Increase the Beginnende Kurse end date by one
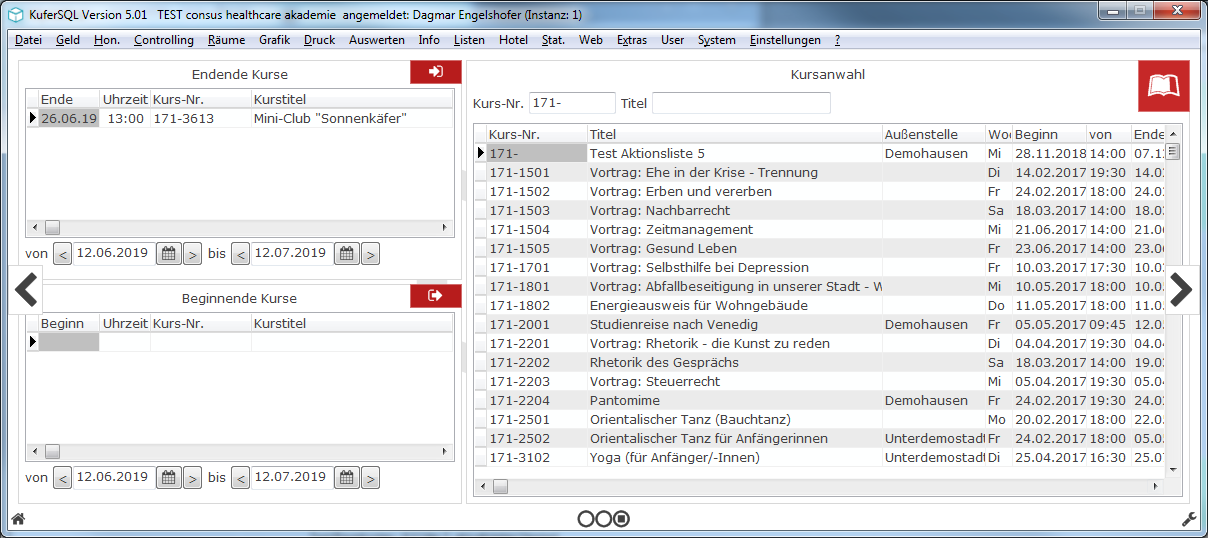 (x=370, y=478)
